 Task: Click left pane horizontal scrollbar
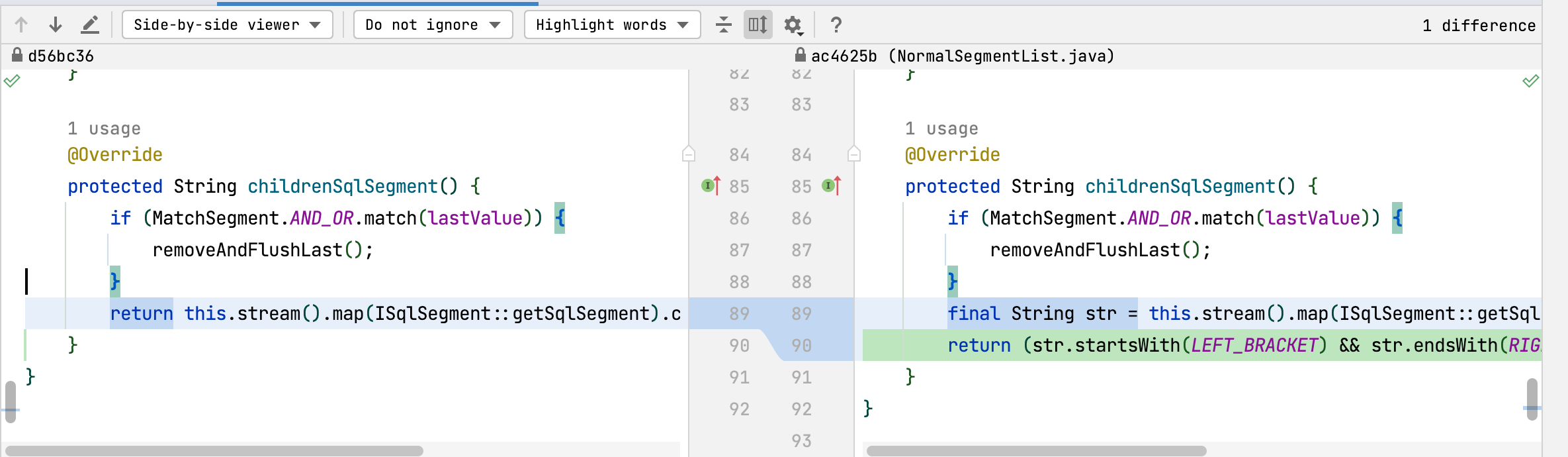coord(214,451)
